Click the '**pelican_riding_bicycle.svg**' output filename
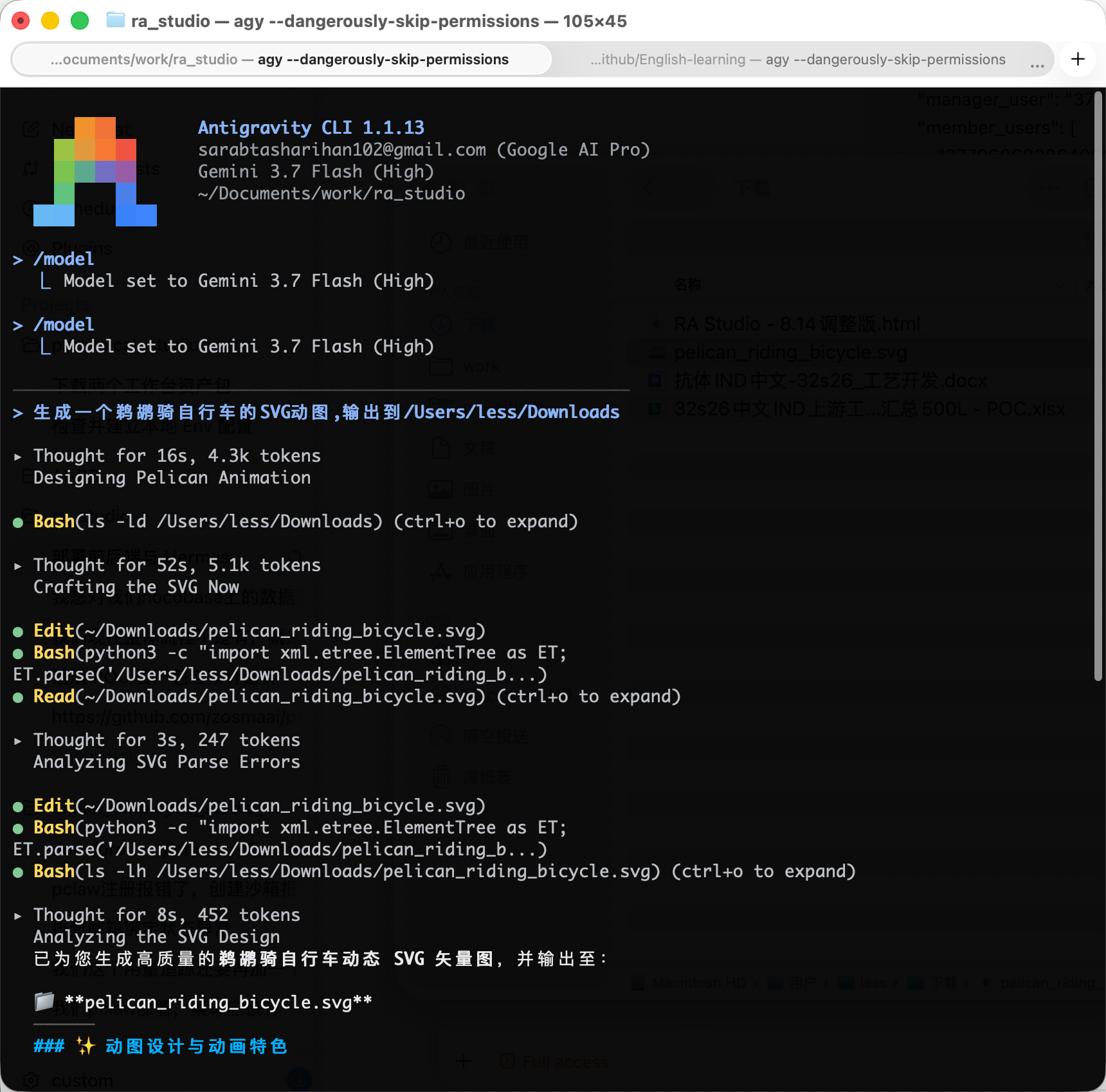 [218, 1003]
